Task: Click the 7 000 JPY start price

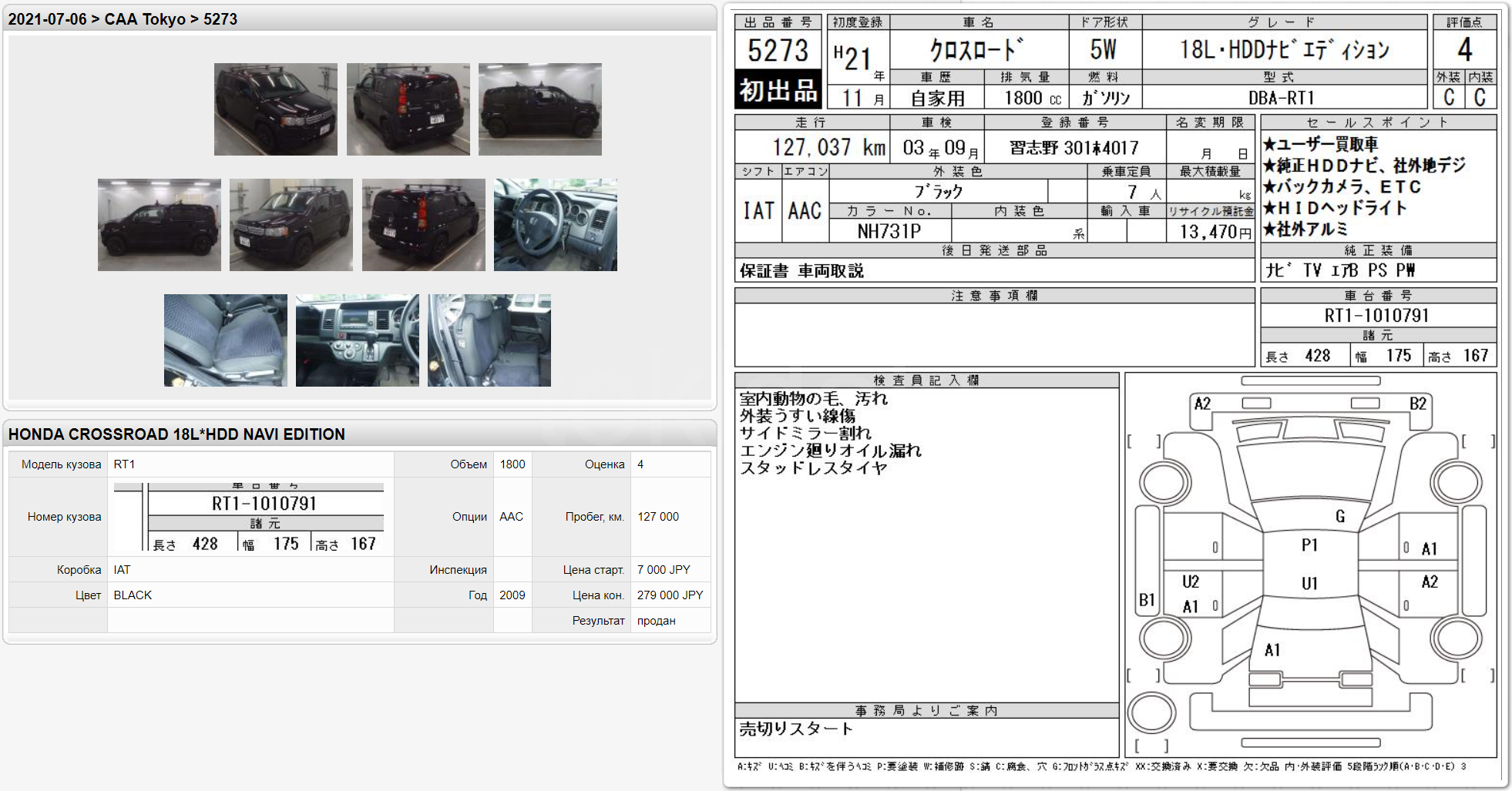Action: point(664,570)
